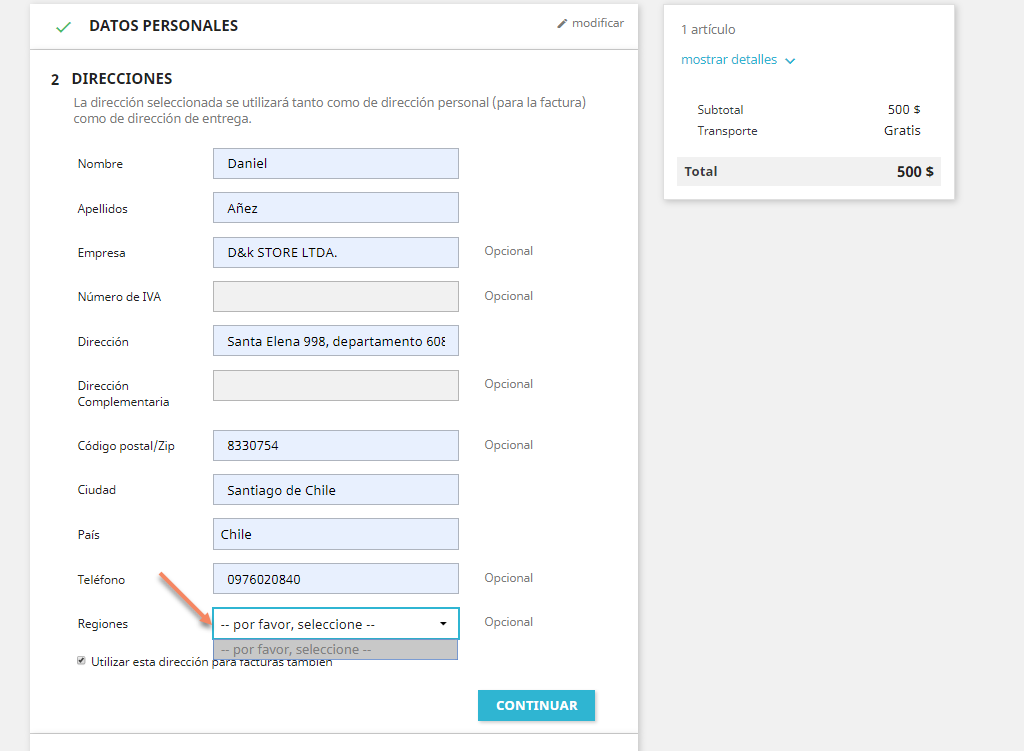The image size is (1024, 751).
Task: Focus the Apellidos input field
Action: click(335, 208)
